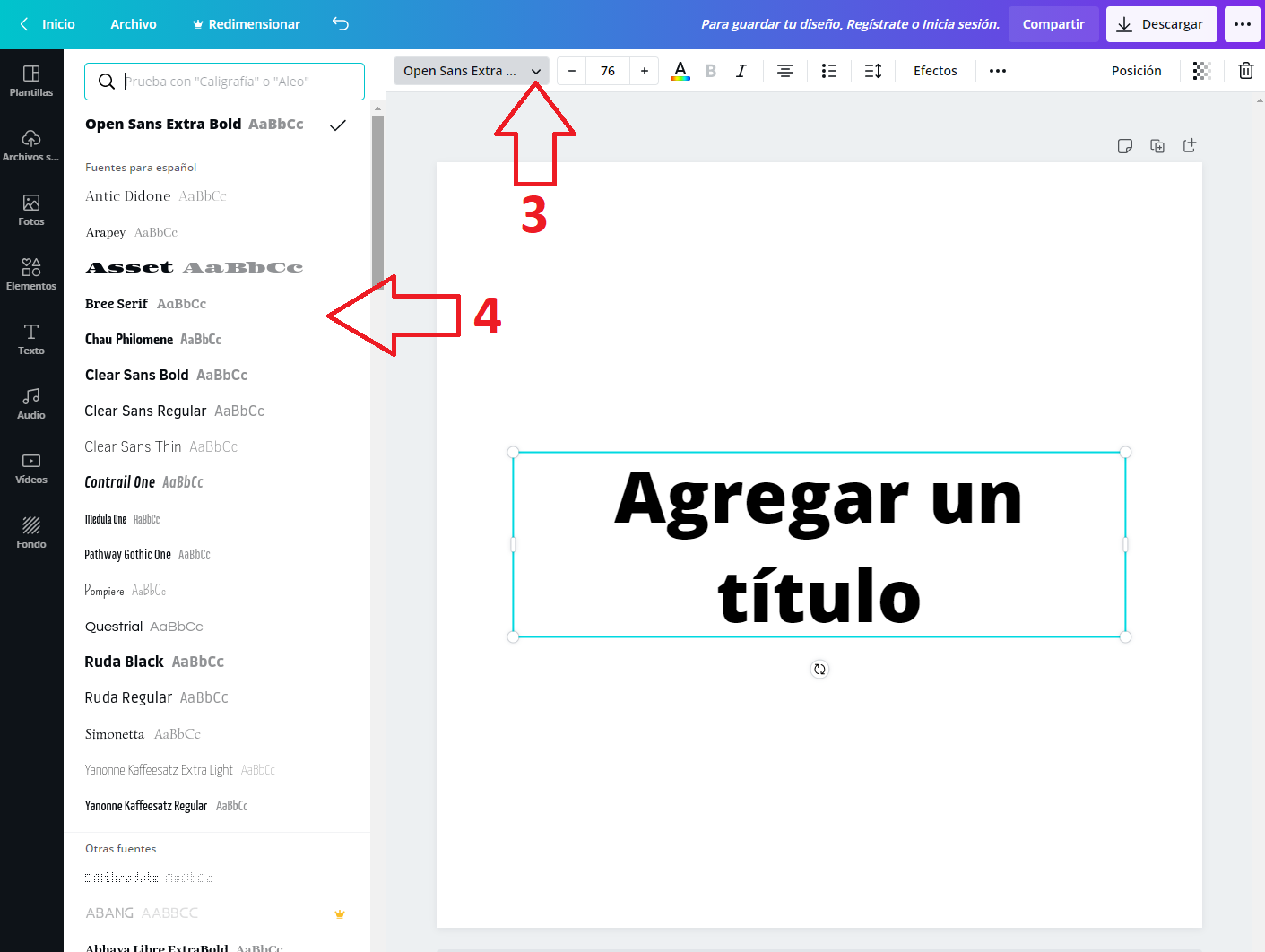Click the font size field showing 76

[608, 71]
